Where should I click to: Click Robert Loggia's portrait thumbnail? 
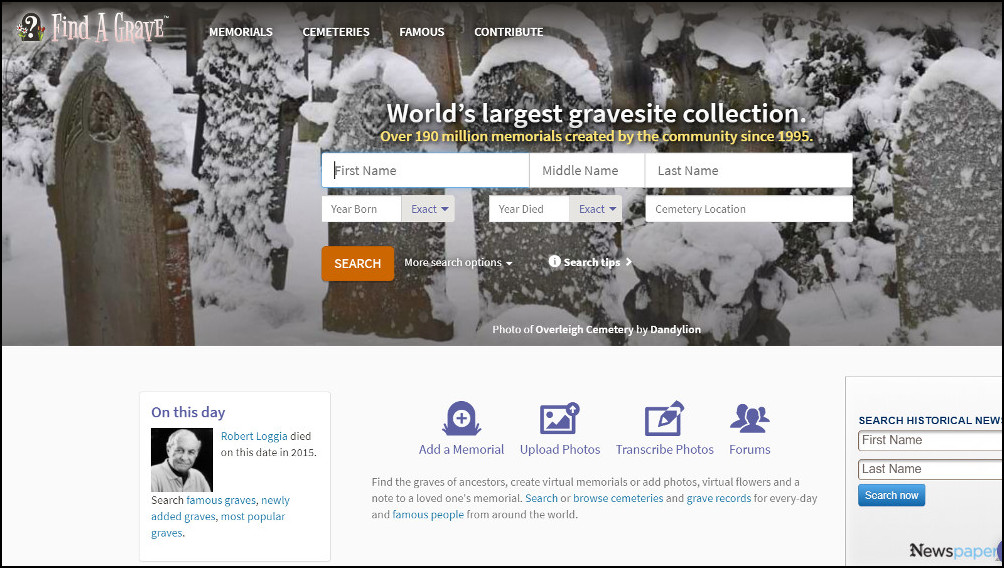coord(182,460)
